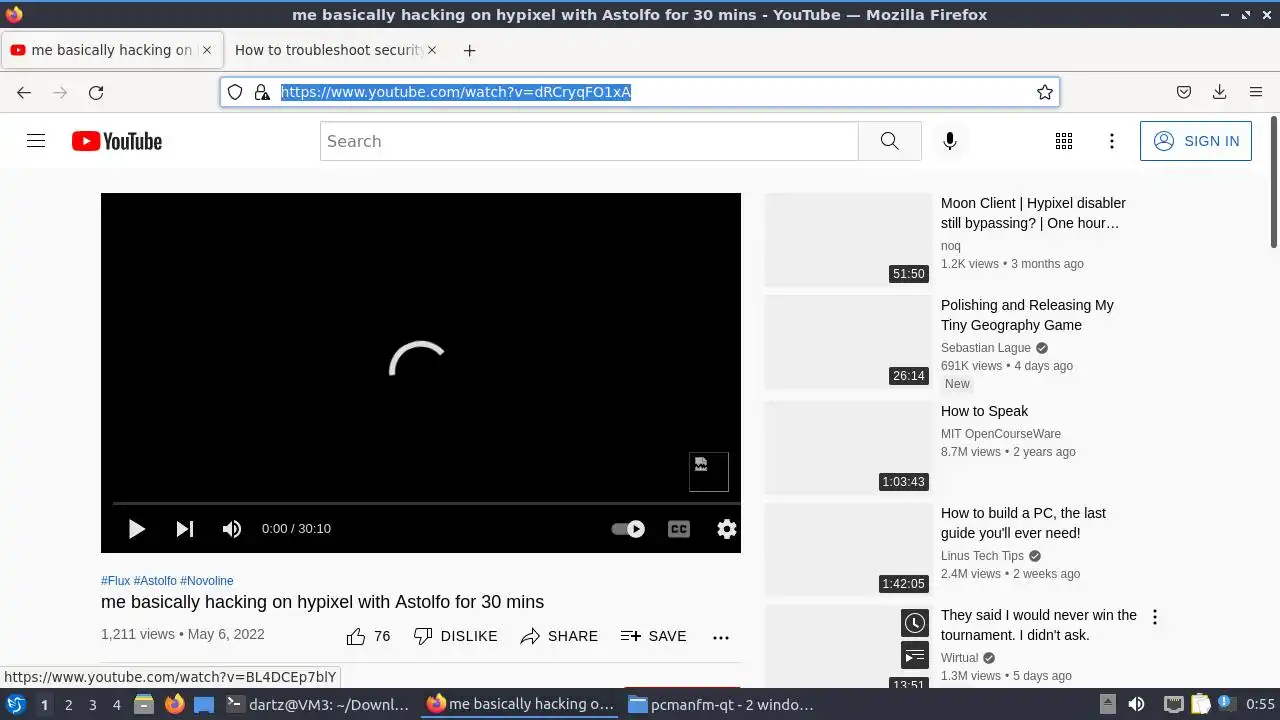Launch the file manager from taskbar
The width and height of the screenshot is (1280, 720).
144,705
